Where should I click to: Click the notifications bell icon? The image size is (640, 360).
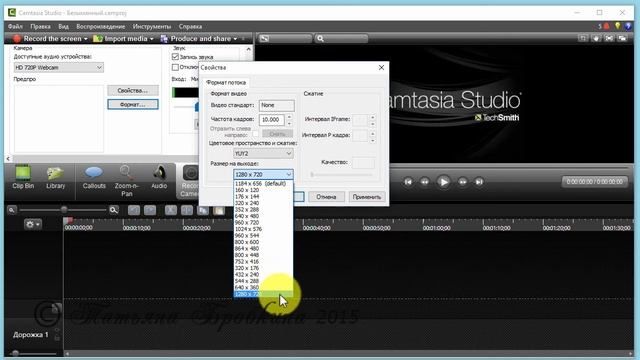[606, 26]
